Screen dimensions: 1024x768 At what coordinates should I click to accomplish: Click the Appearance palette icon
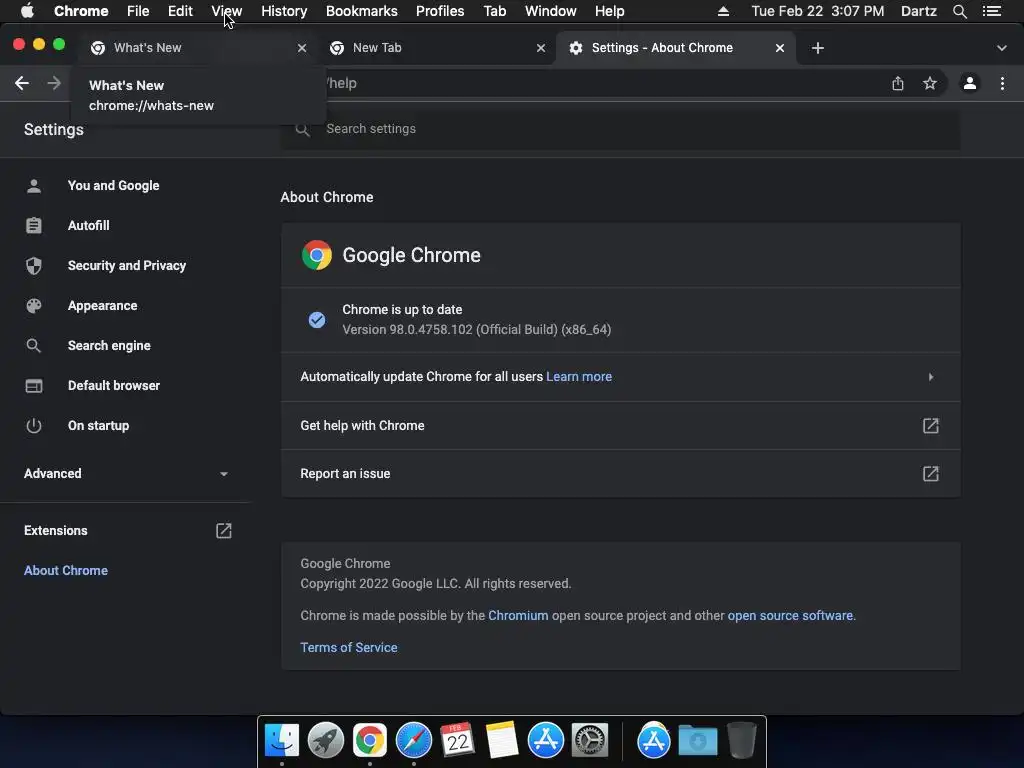click(34, 306)
